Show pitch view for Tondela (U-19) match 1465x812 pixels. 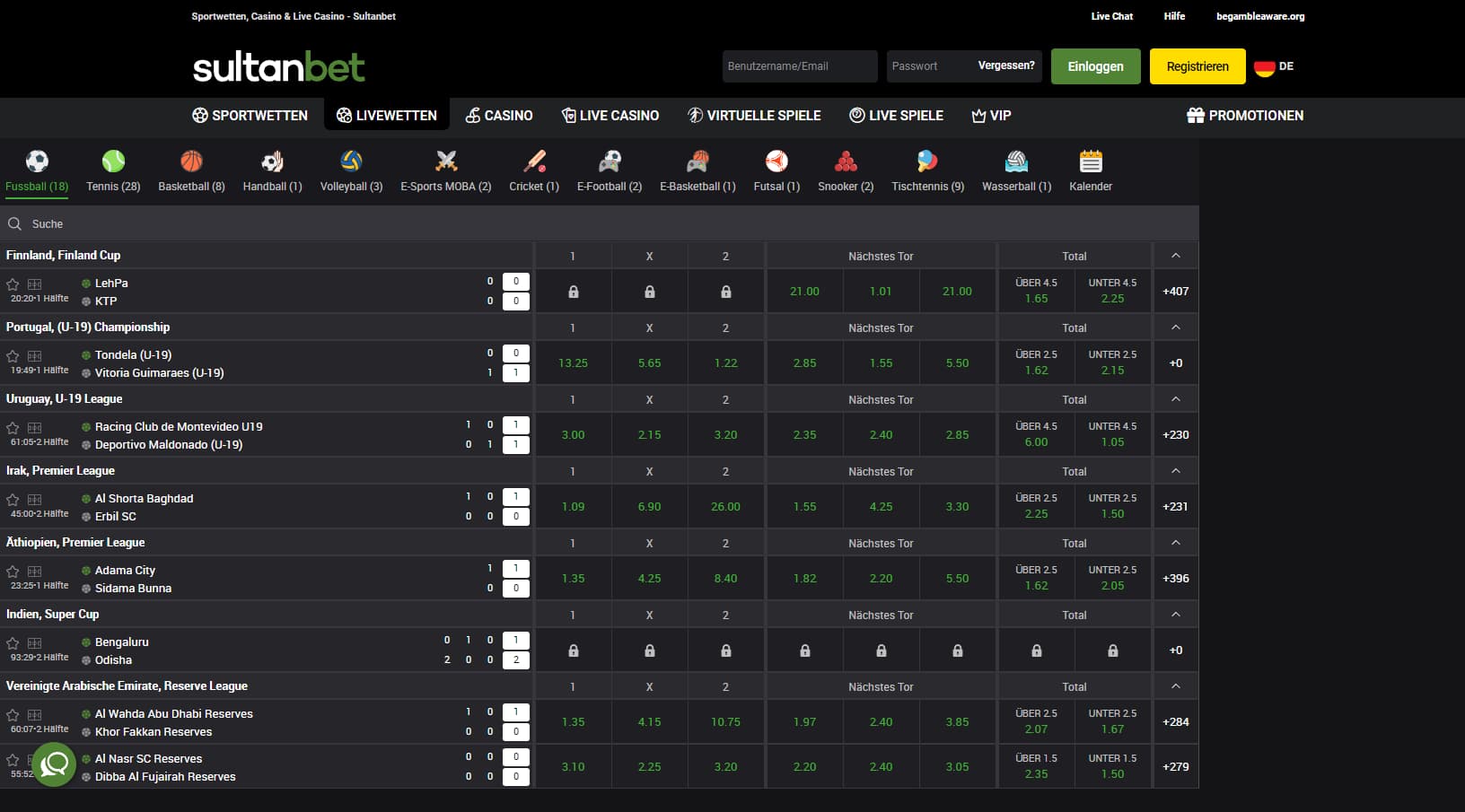[x=35, y=356]
